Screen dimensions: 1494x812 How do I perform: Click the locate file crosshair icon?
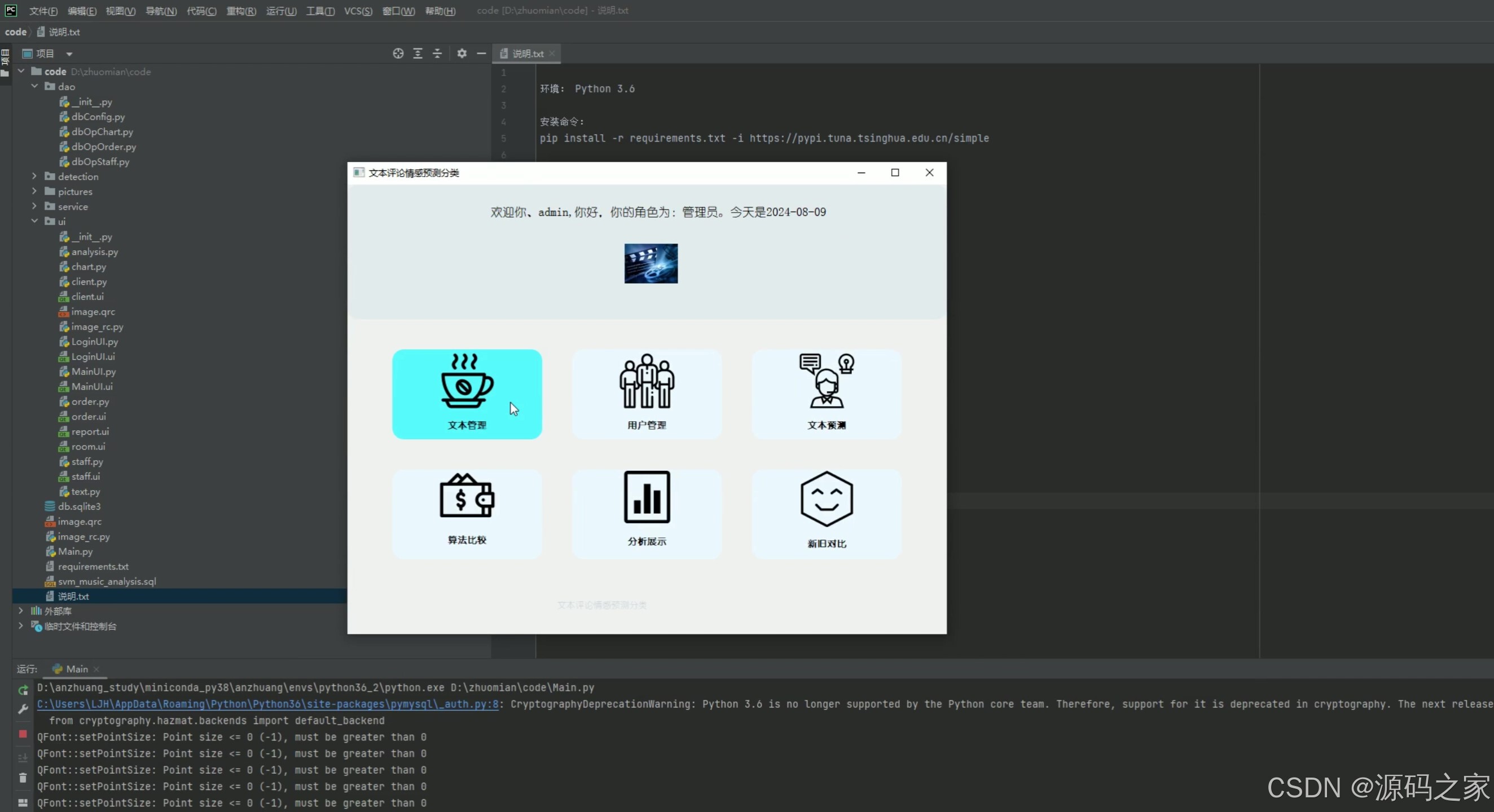(x=398, y=54)
